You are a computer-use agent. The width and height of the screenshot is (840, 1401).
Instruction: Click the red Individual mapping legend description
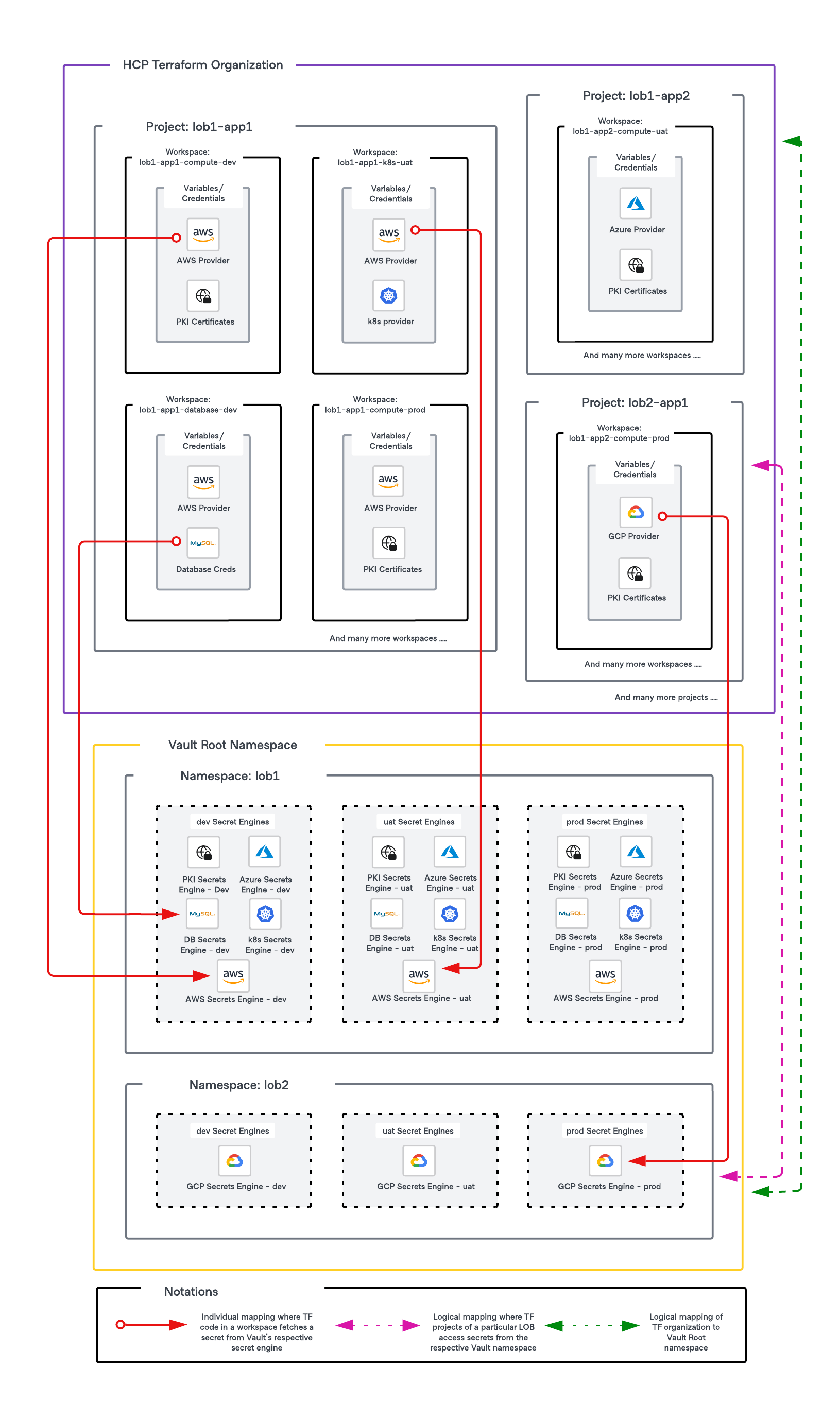tap(256, 1332)
